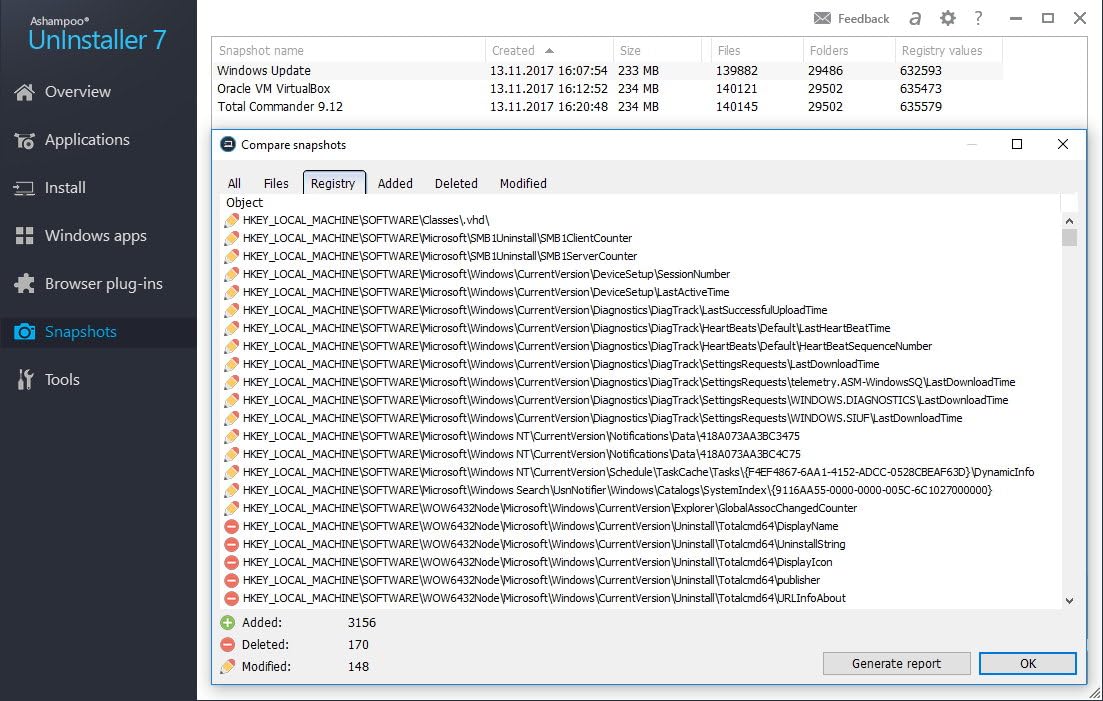The image size is (1103, 701).
Task: Select HeartBeats\Default\LastHeartBeatTime entry
Action: pos(566,328)
